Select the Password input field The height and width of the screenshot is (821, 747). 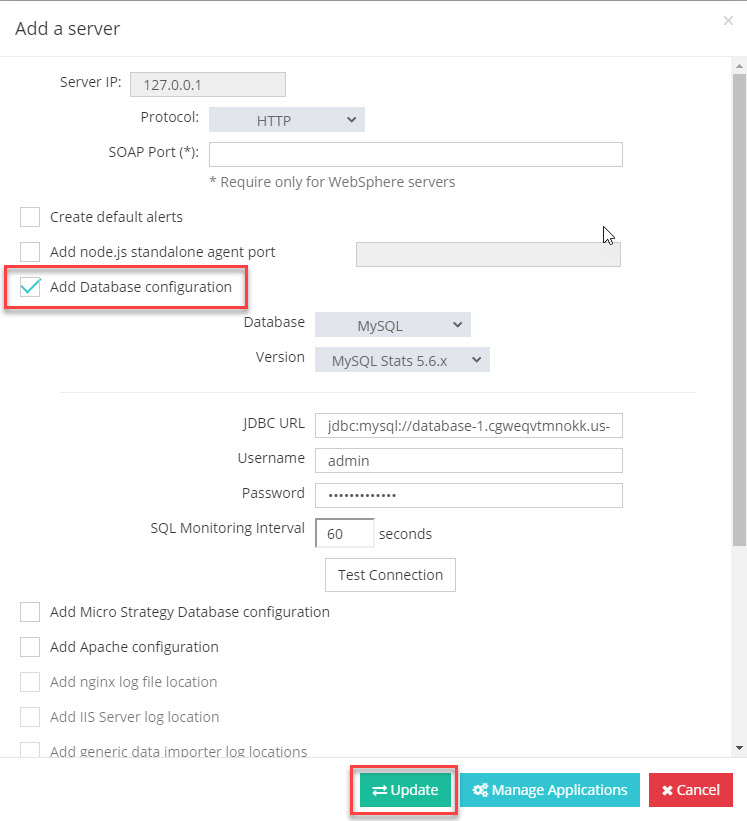click(x=468, y=495)
